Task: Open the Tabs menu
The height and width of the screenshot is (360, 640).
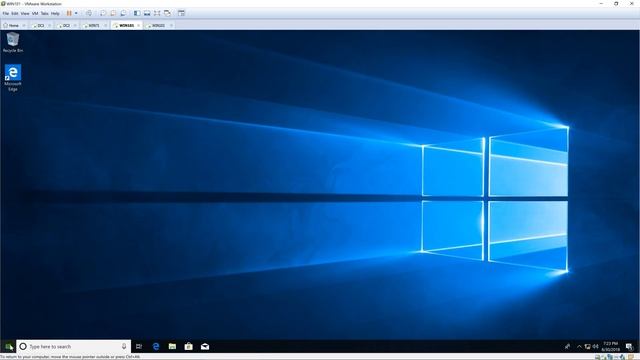Action: coord(44,13)
